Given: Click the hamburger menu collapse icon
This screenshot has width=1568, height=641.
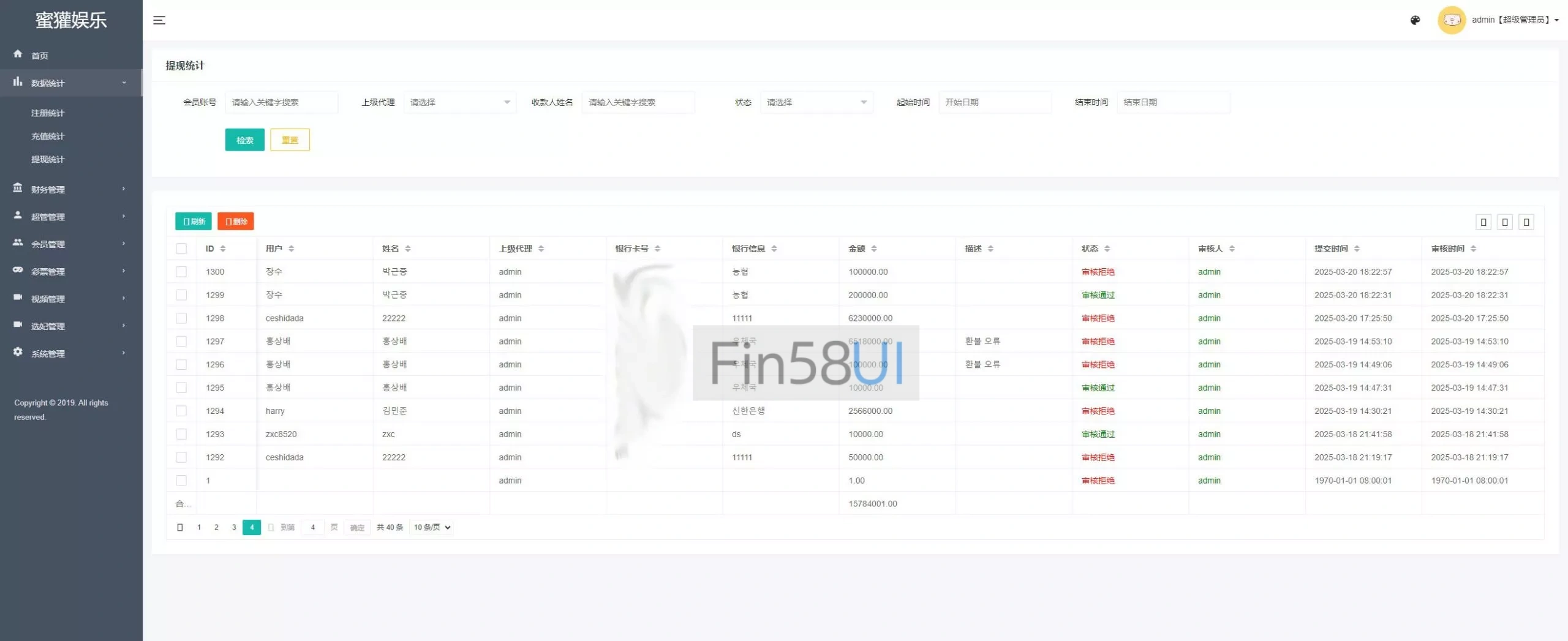Looking at the screenshot, I should point(159,20).
